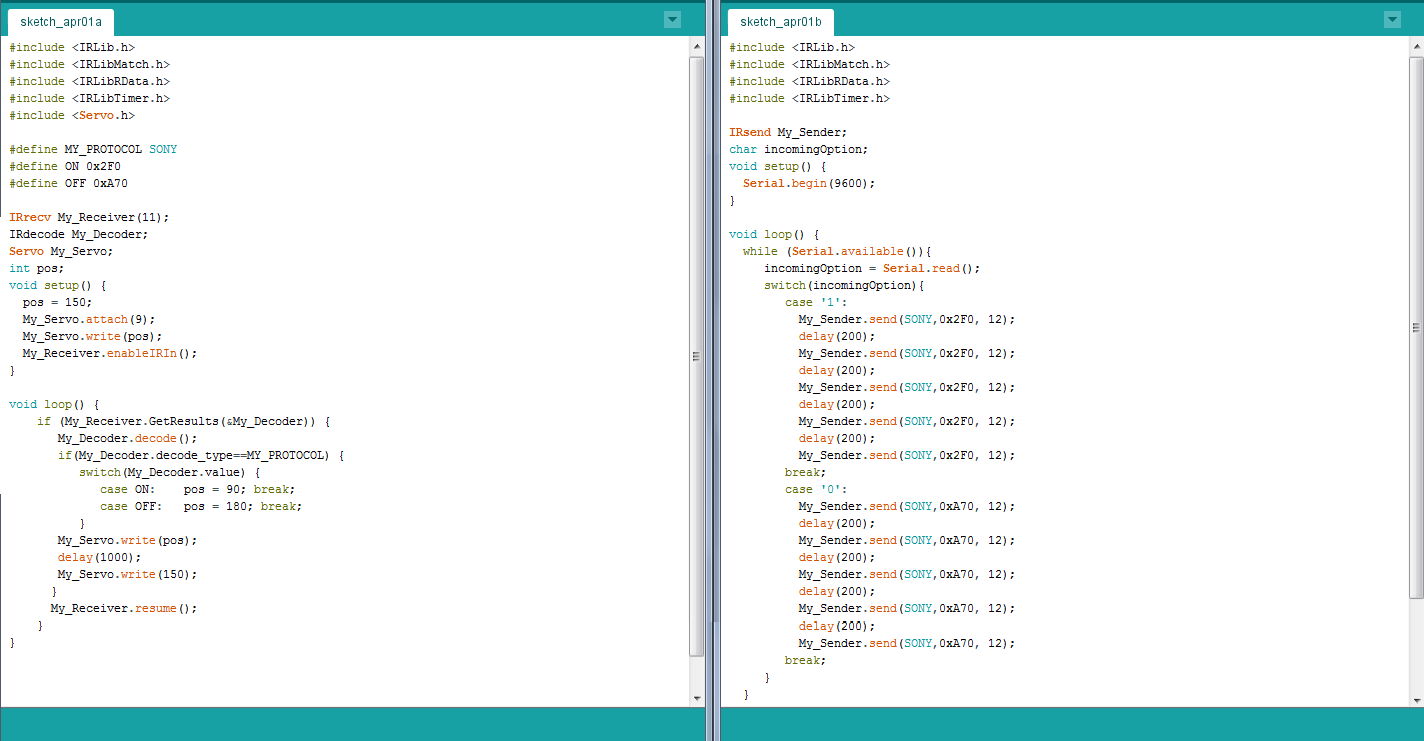Image resolution: width=1424 pixels, height=741 pixels.
Task: Click the 'My_Receiver.resume();' call in left sketch
Action: (x=125, y=608)
